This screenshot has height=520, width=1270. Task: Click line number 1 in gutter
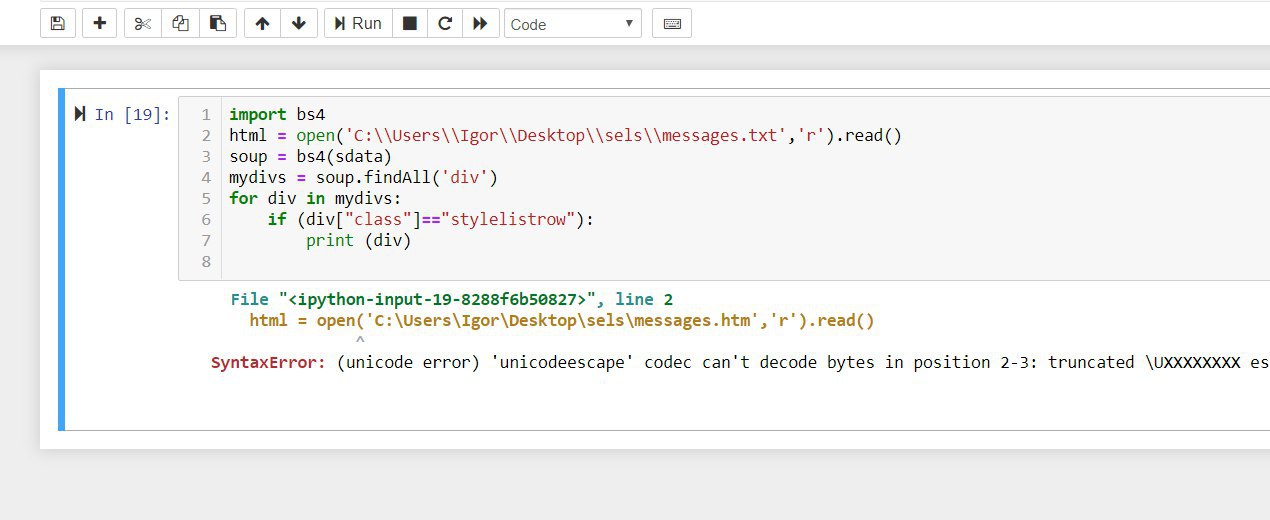tap(205, 115)
